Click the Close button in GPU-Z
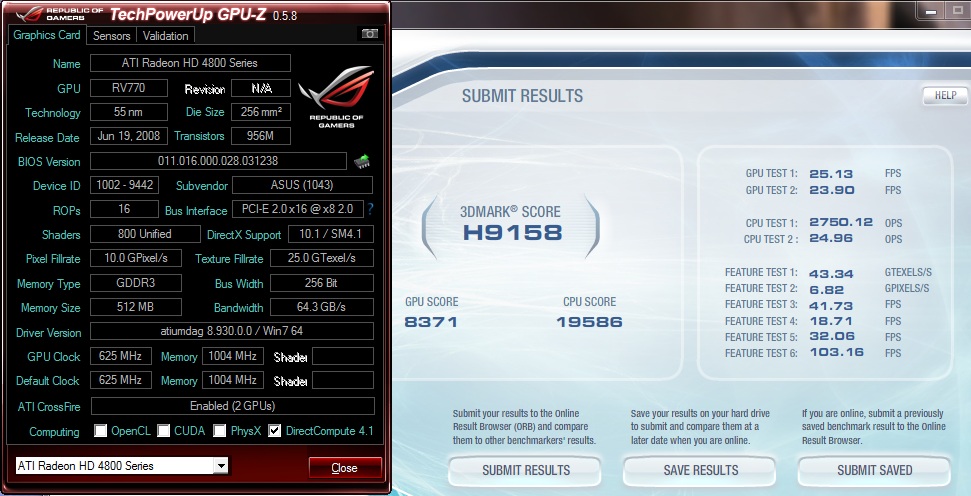The height and width of the screenshot is (496, 971). (x=345, y=468)
